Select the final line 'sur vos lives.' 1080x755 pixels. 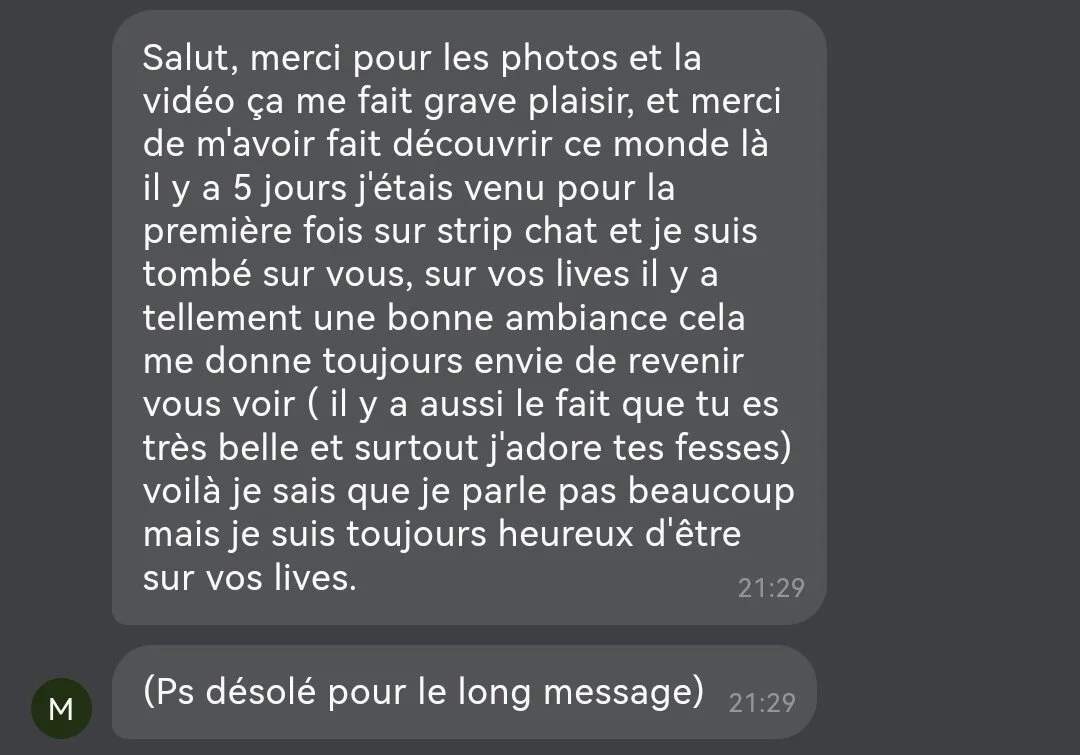(x=249, y=577)
